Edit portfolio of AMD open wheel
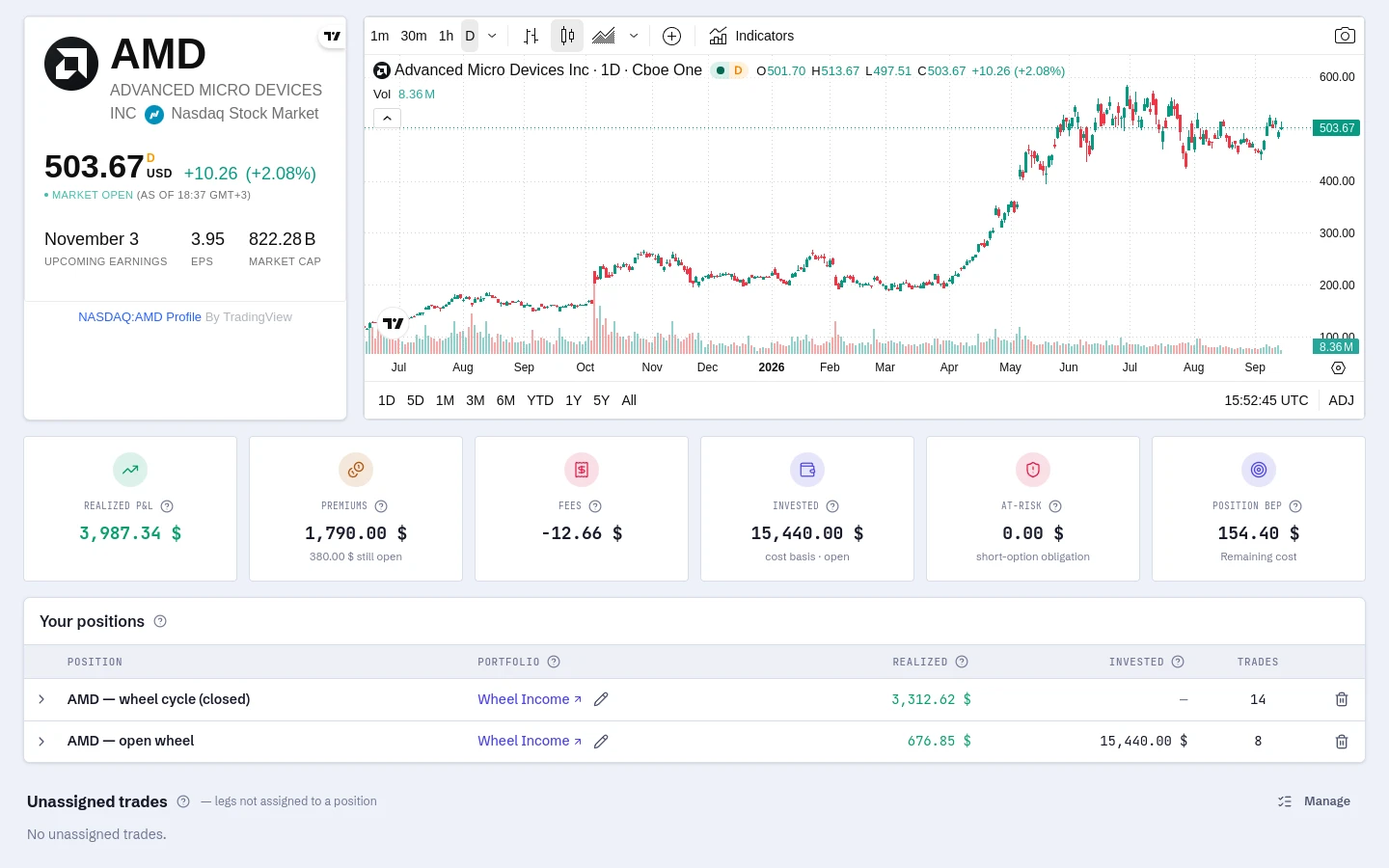1389x868 pixels. click(601, 741)
